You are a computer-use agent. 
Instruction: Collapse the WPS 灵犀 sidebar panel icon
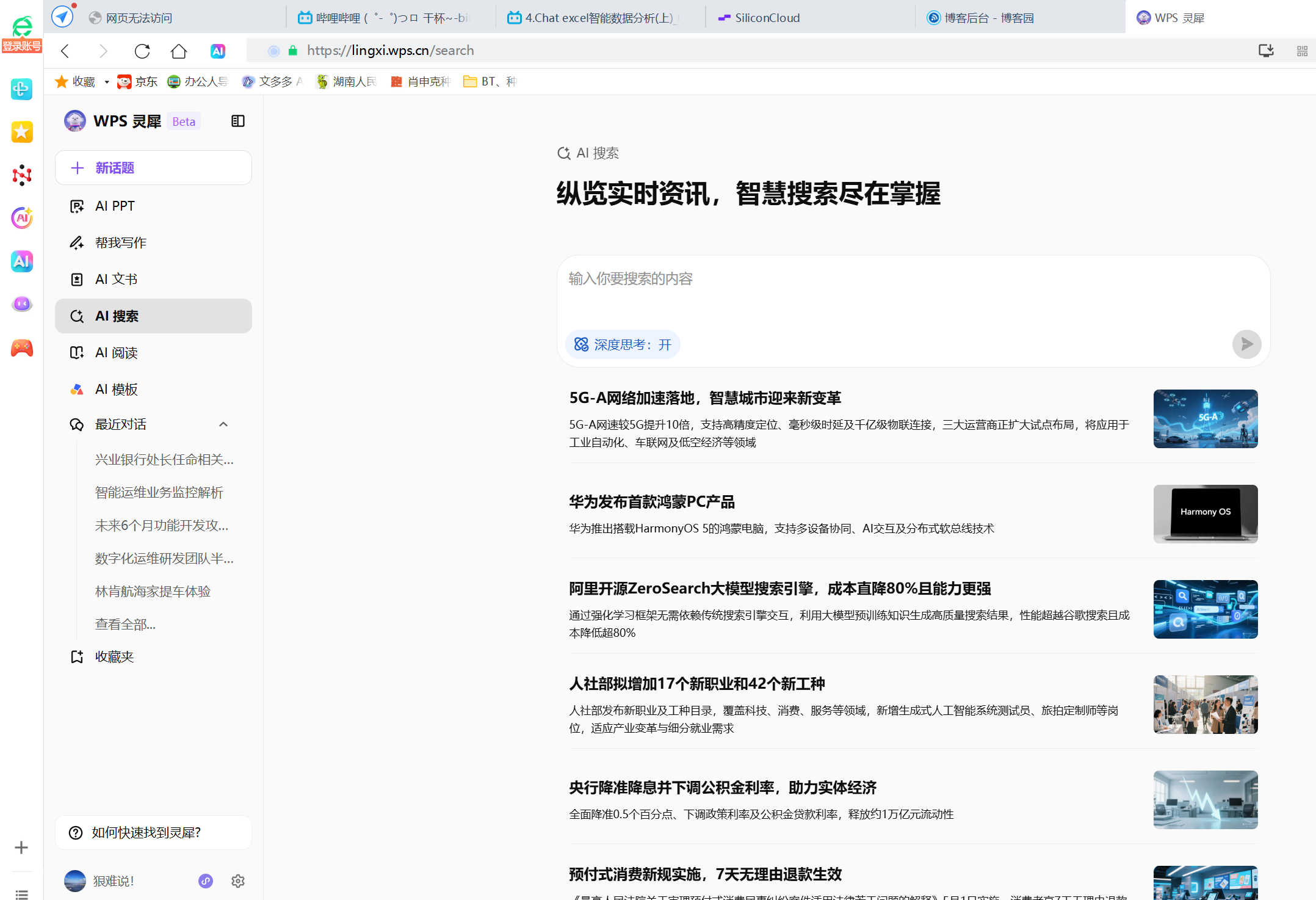[238, 121]
